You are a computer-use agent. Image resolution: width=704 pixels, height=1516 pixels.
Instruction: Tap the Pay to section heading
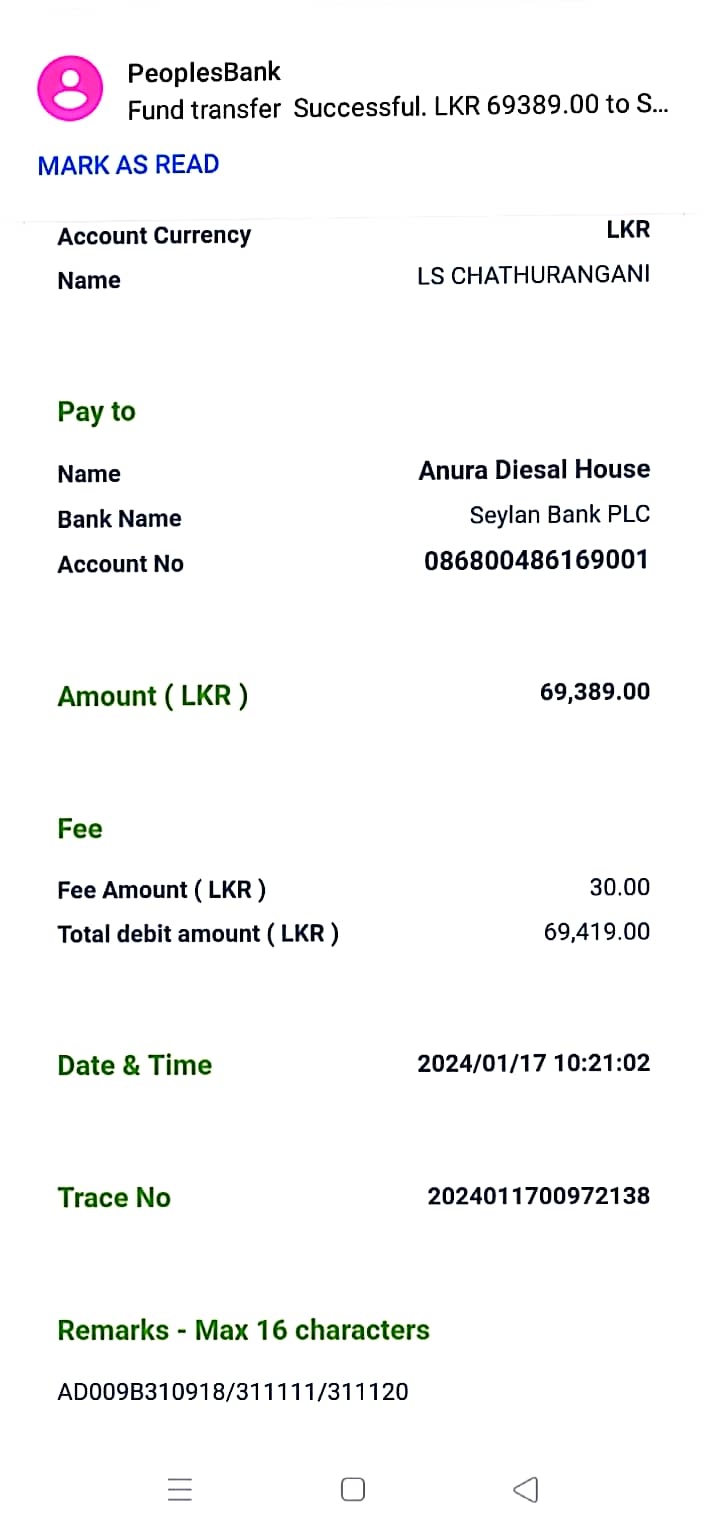point(96,412)
